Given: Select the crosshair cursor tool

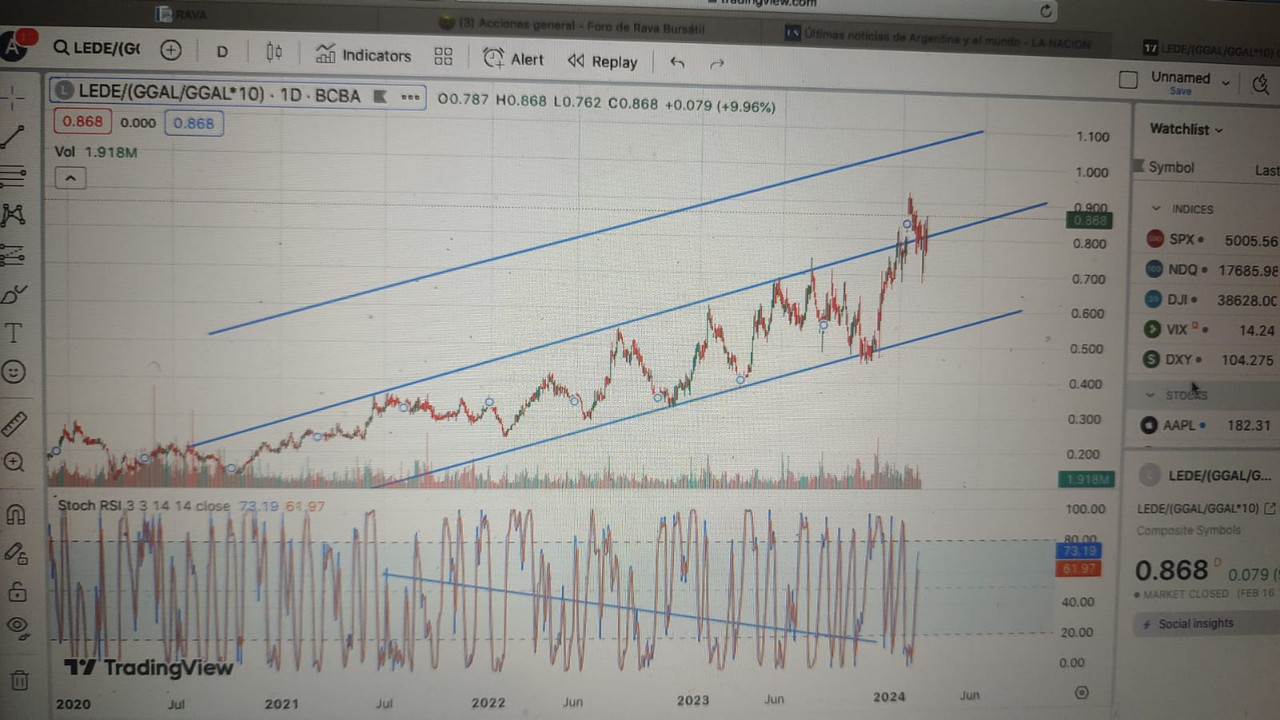Looking at the screenshot, I should (13, 98).
